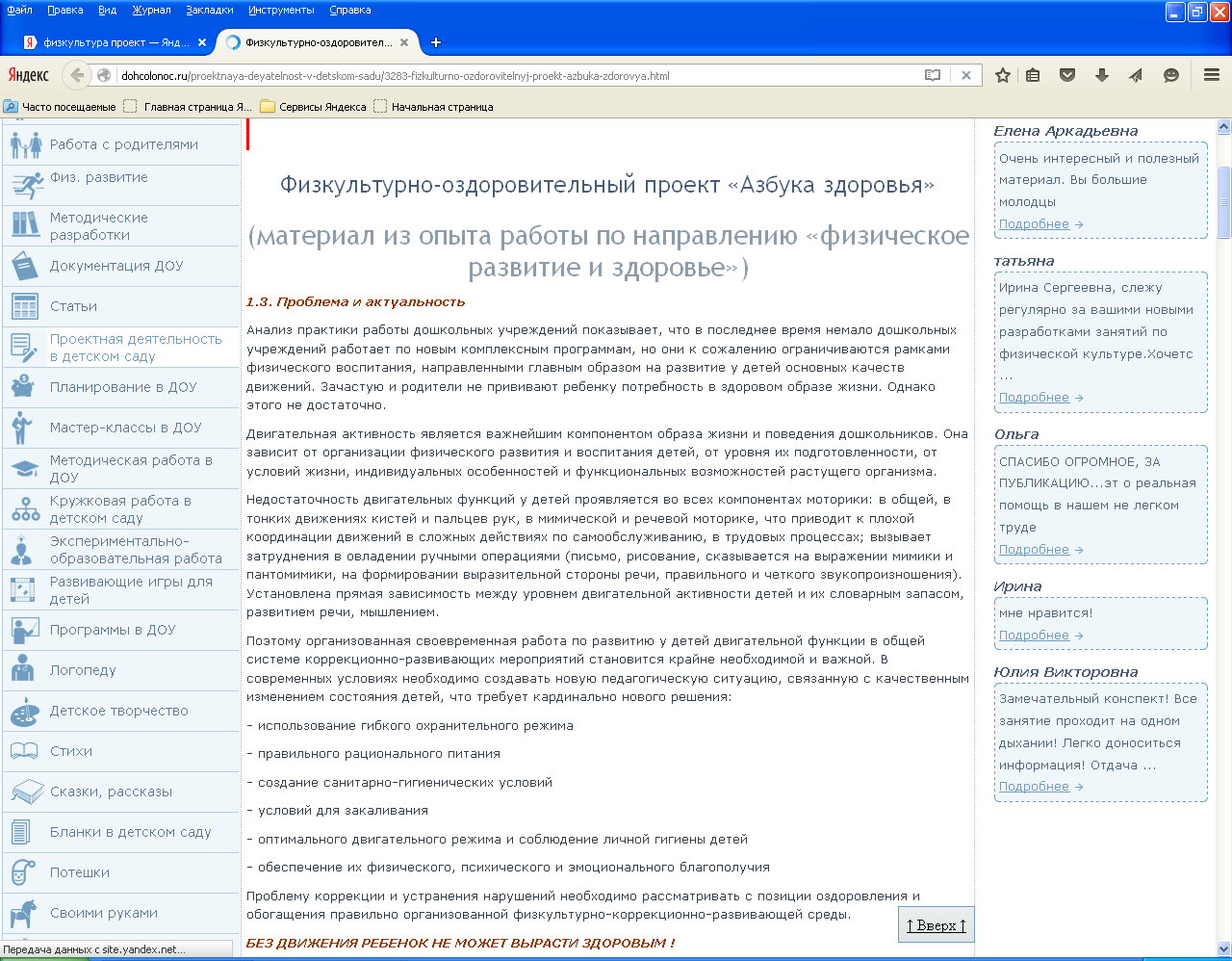
Task: Click scrollbar up arrow at top
Action: 1224,126
